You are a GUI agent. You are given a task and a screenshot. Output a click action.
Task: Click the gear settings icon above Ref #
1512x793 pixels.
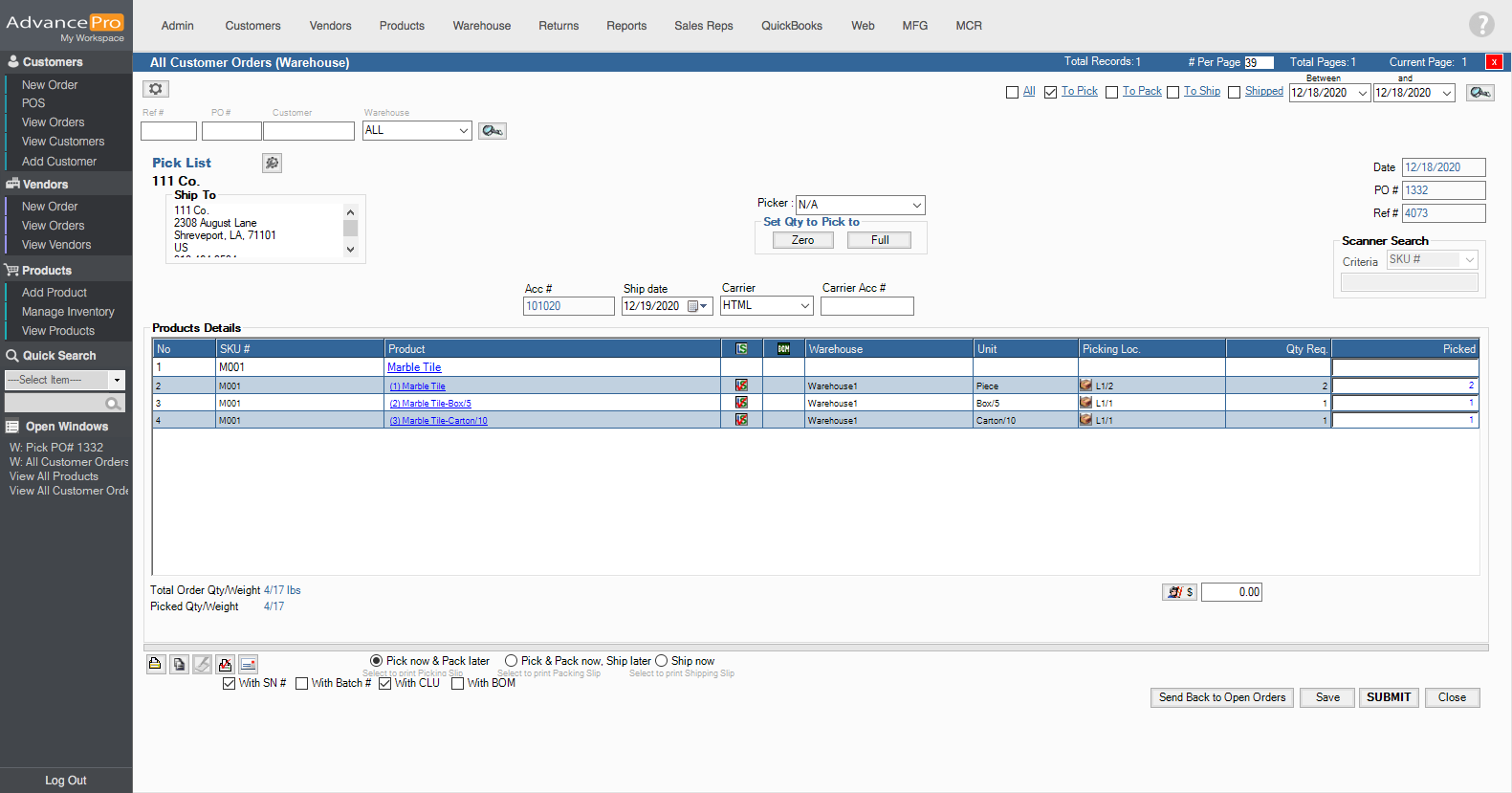coord(156,89)
